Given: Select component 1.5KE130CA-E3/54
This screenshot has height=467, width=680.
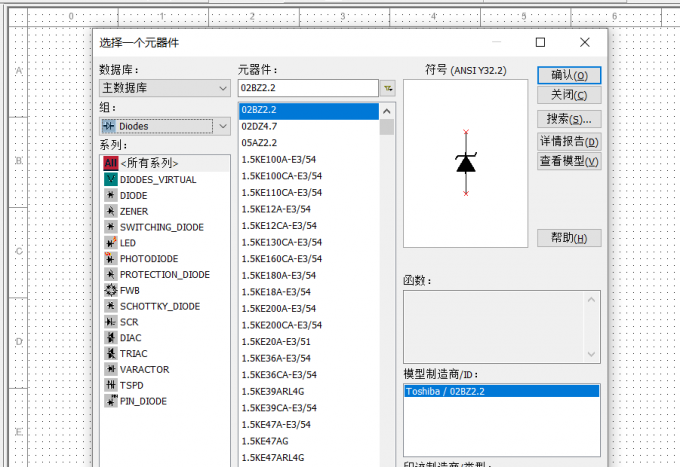Looking at the screenshot, I should coord(281,242).
